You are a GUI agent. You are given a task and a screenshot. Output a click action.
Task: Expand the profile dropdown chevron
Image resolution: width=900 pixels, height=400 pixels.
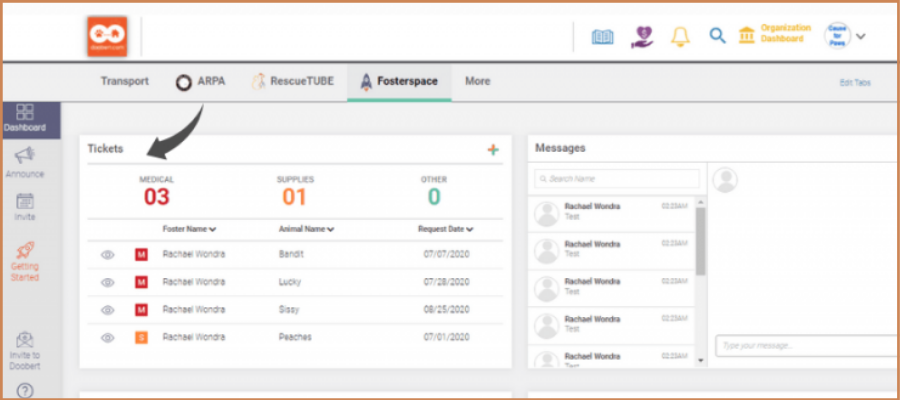coord(860,36)
